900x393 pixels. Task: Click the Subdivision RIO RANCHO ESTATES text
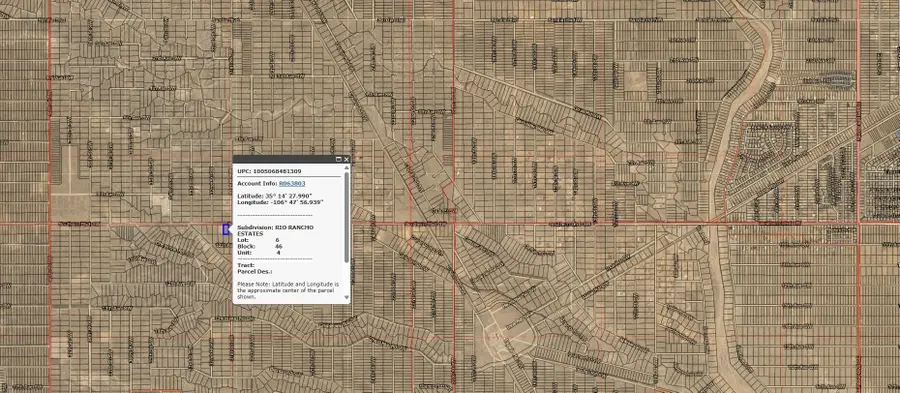276,231
